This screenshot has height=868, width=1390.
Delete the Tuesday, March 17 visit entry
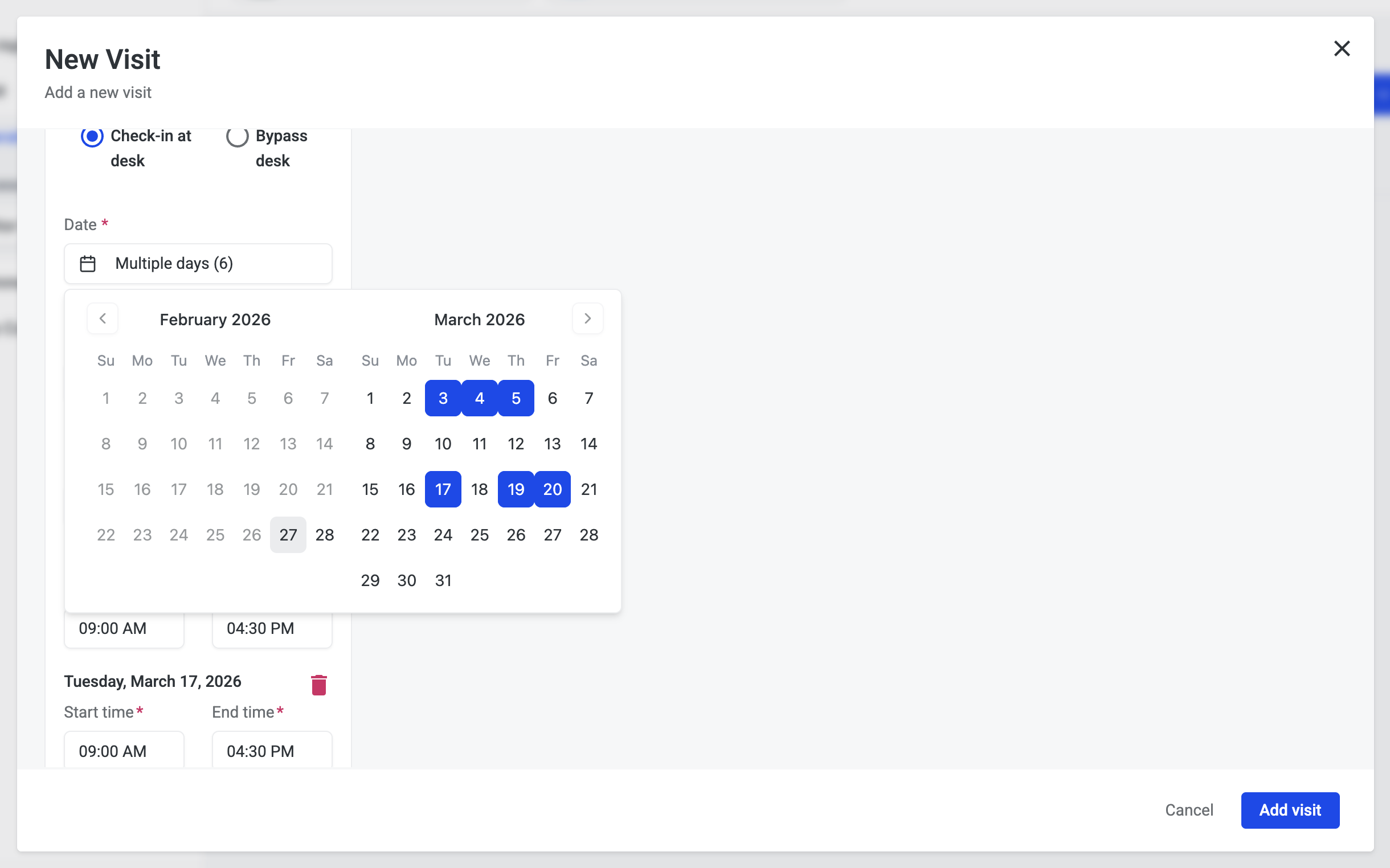318,685
